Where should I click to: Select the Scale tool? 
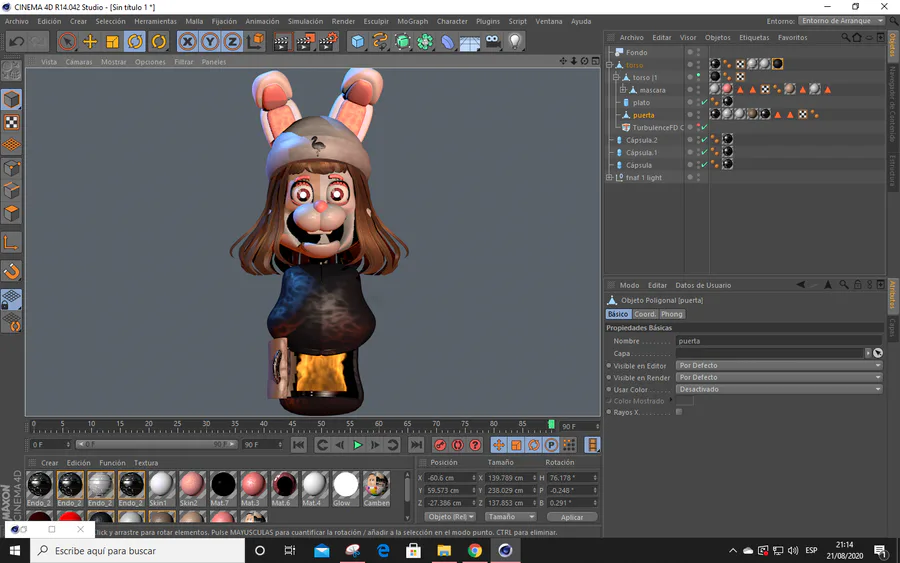[112, 41]
